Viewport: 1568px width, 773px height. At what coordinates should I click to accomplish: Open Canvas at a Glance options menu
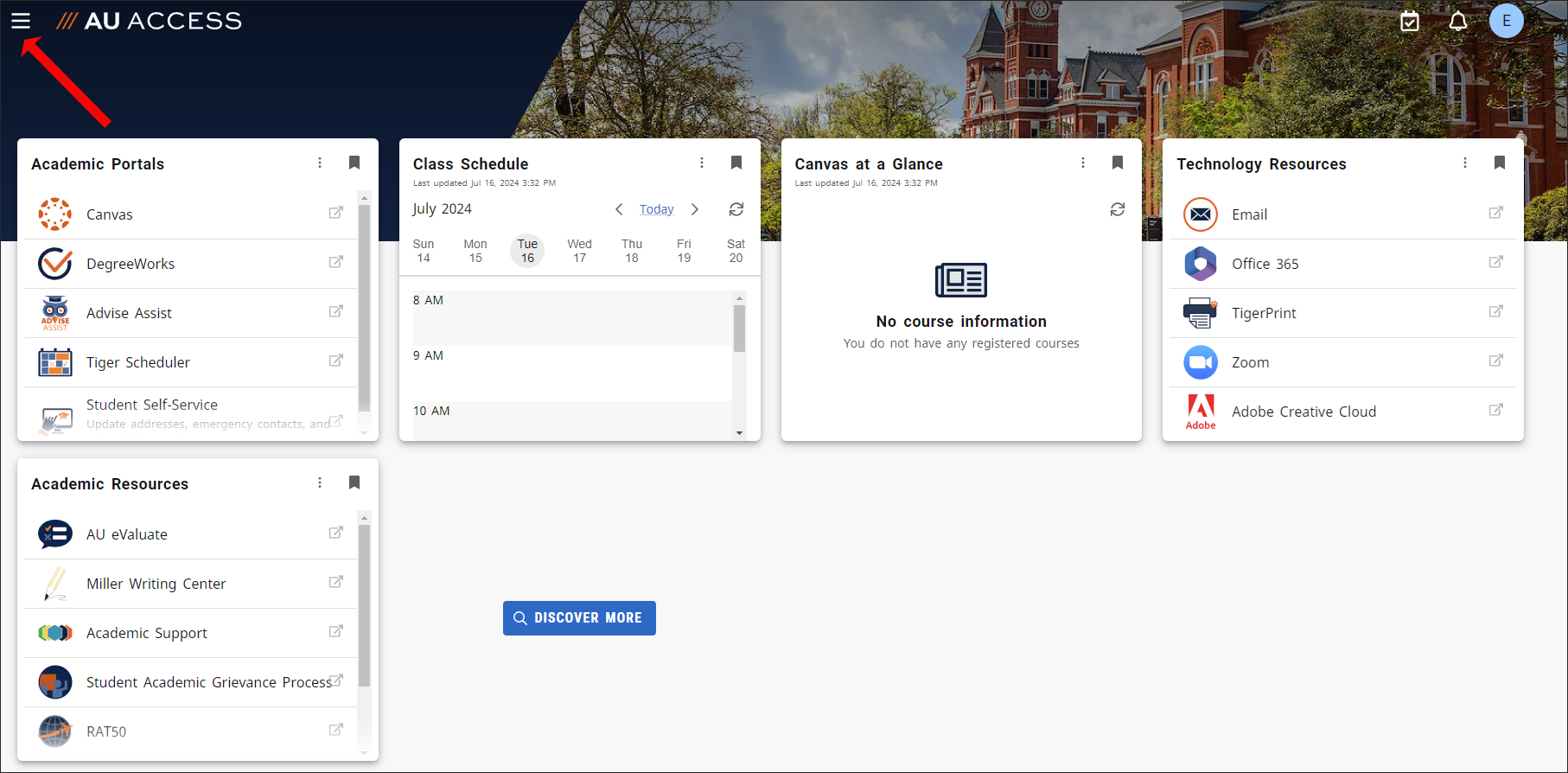1083,163
